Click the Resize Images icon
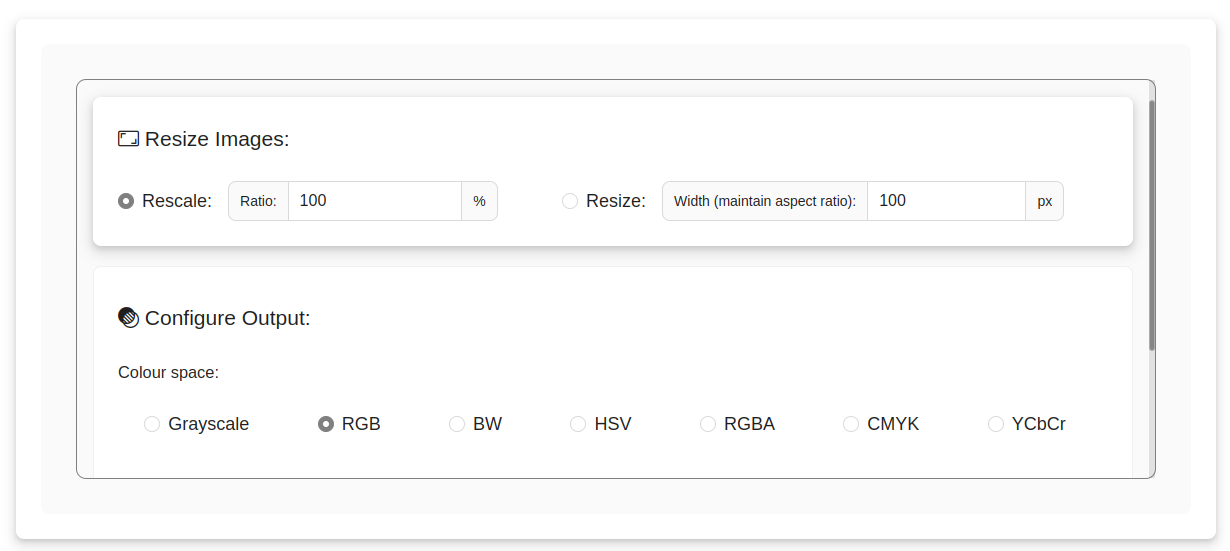The height and width of the screenshot is (551, 1230). click(x=128, y=139)
